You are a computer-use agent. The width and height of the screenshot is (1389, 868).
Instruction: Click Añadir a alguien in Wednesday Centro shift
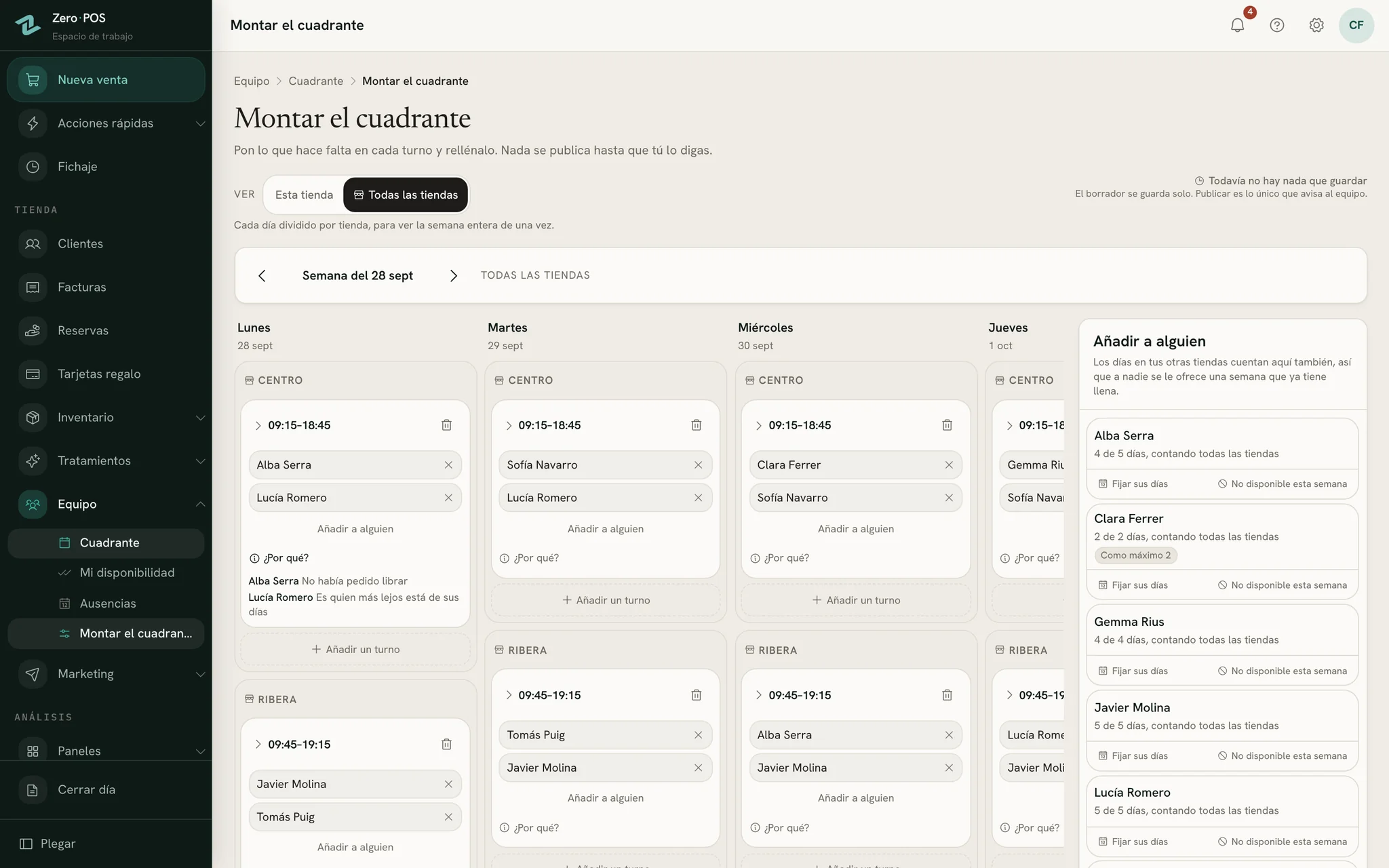click(x=856, y=529)
